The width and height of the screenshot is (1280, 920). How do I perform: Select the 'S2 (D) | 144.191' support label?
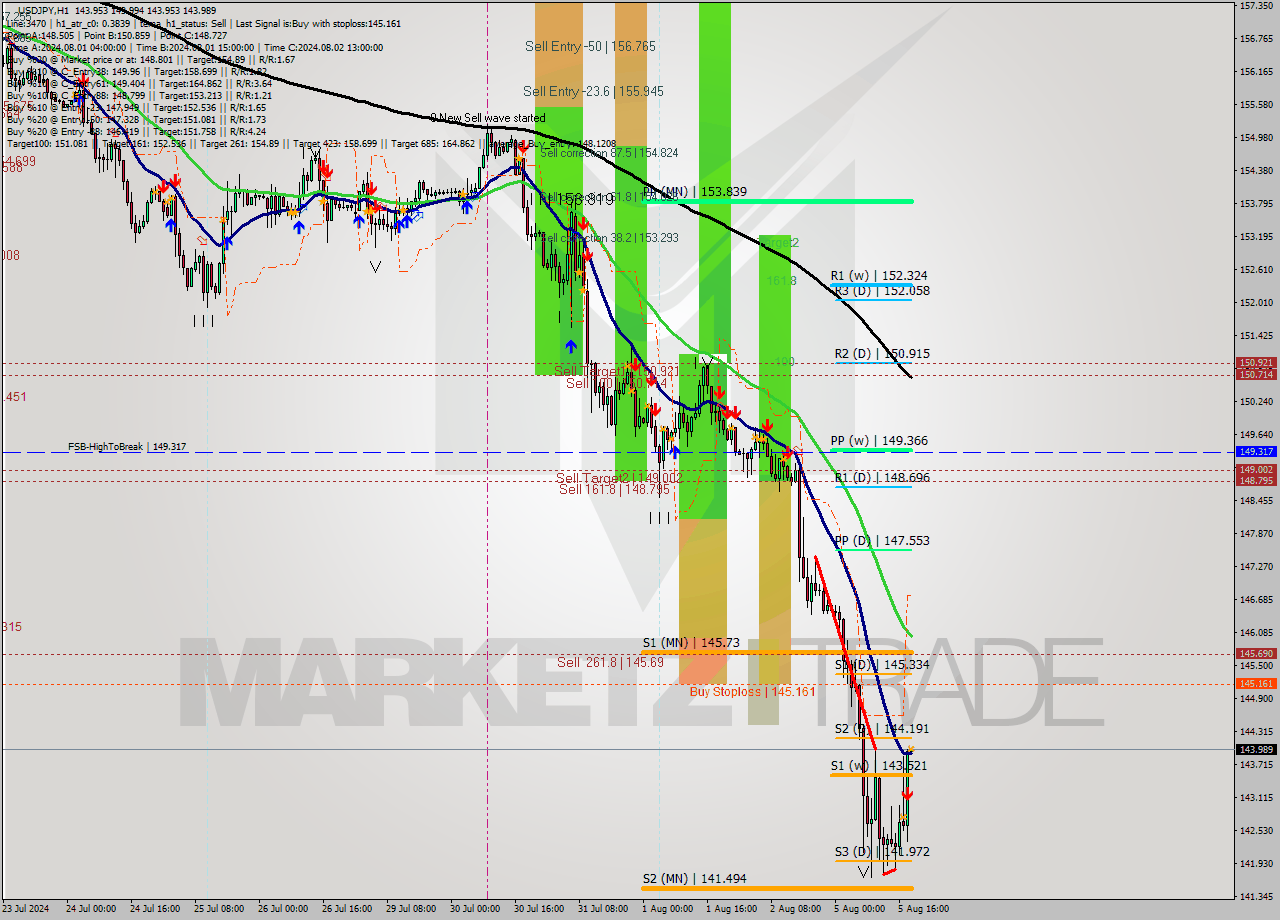tap(882, 729)
